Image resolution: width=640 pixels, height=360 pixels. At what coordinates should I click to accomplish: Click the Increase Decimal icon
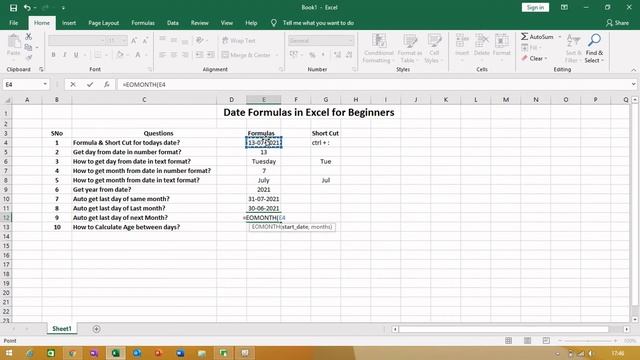click(x=337, y=55)
